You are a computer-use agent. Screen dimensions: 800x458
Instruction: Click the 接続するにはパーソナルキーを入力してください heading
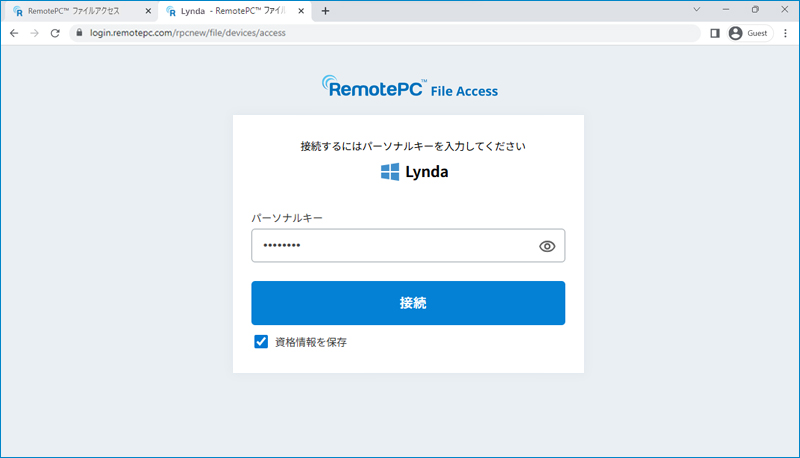(x=413, y=146)
